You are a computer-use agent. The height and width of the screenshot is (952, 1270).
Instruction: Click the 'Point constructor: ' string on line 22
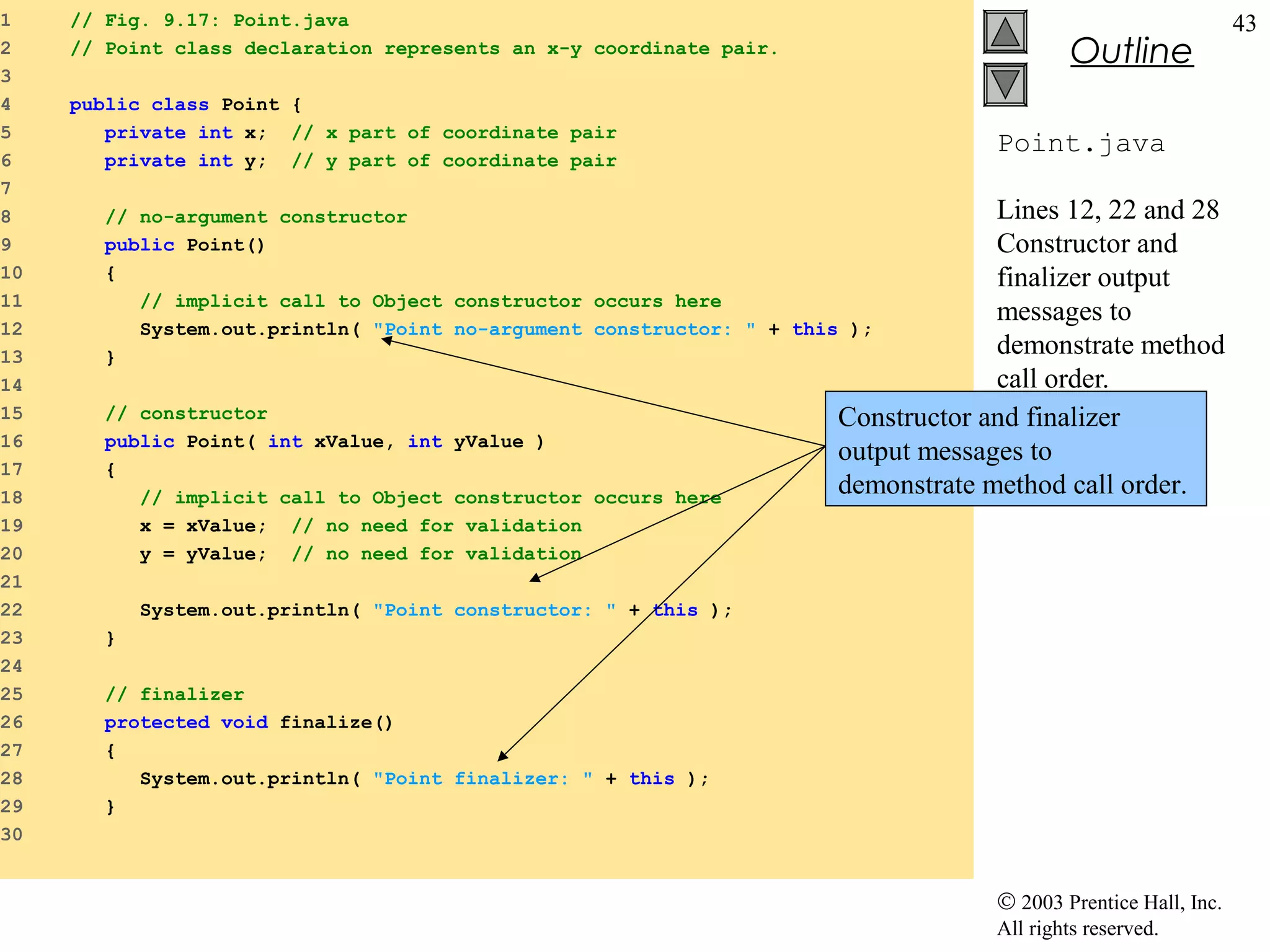494,610
